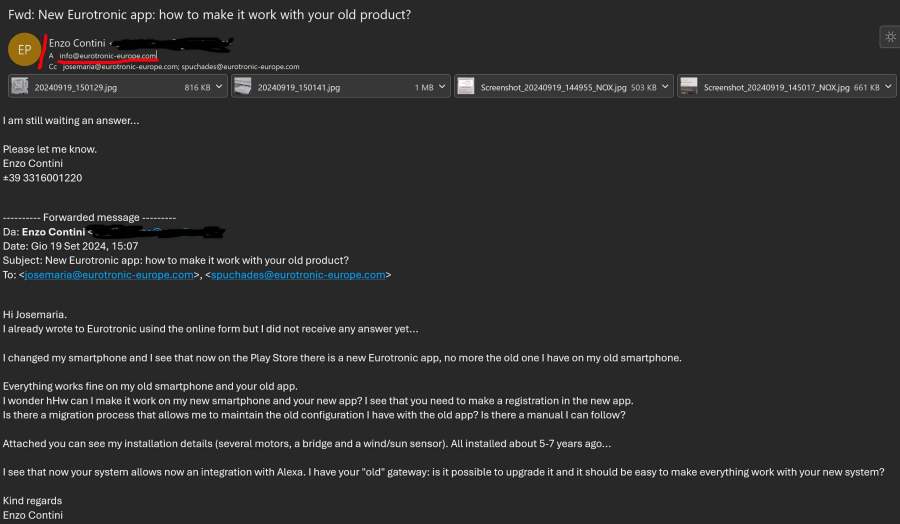The width and height of the screenshot is (900, 524).
Task: Click Screenshot_20240919_145017_NOX.jpg file icon
Action: point(689,87)
